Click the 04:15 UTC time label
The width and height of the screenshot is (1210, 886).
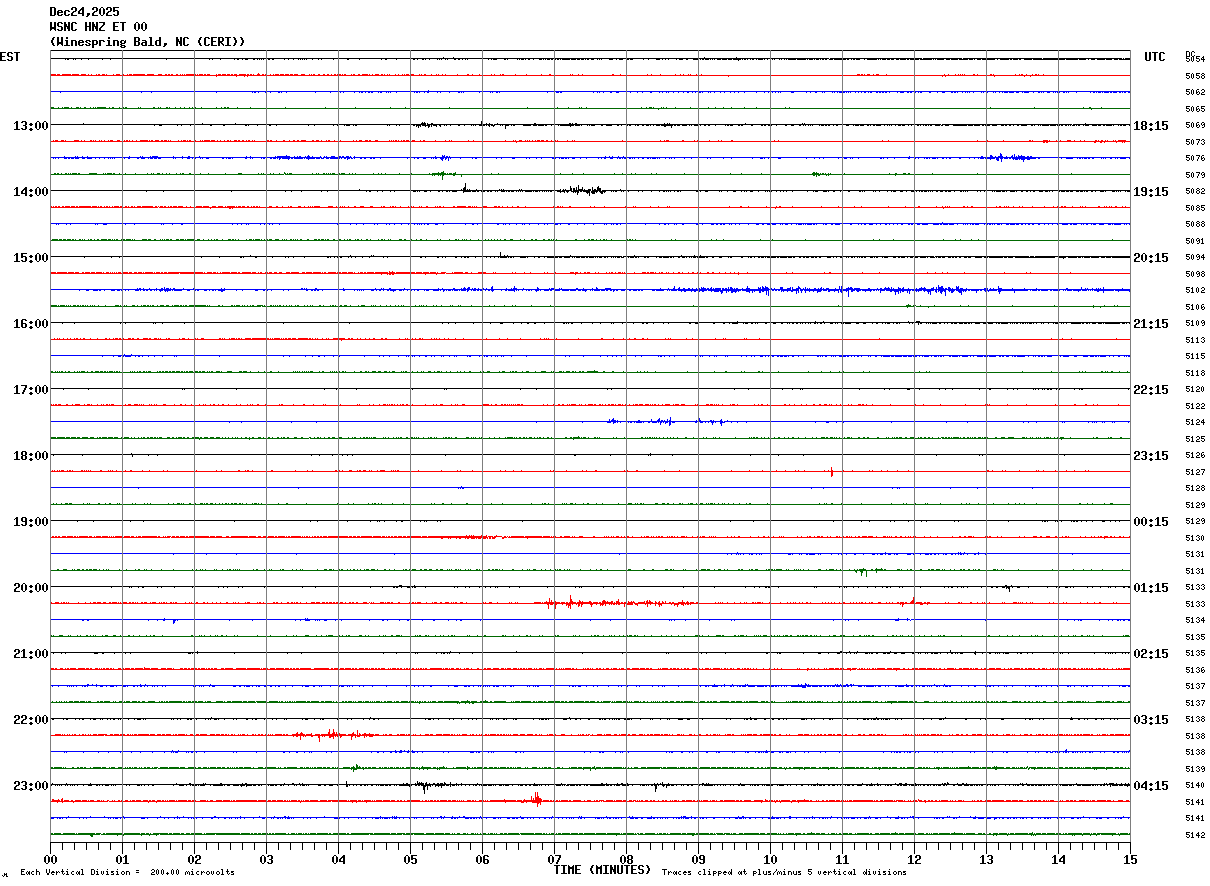click(x=1151, y=786)
